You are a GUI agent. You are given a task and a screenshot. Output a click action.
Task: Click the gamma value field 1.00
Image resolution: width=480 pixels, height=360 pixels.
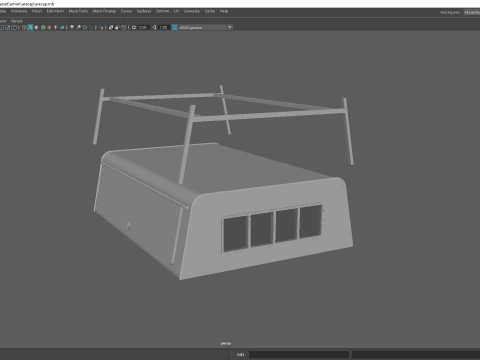pyautogui.click(x=163, y=27)
